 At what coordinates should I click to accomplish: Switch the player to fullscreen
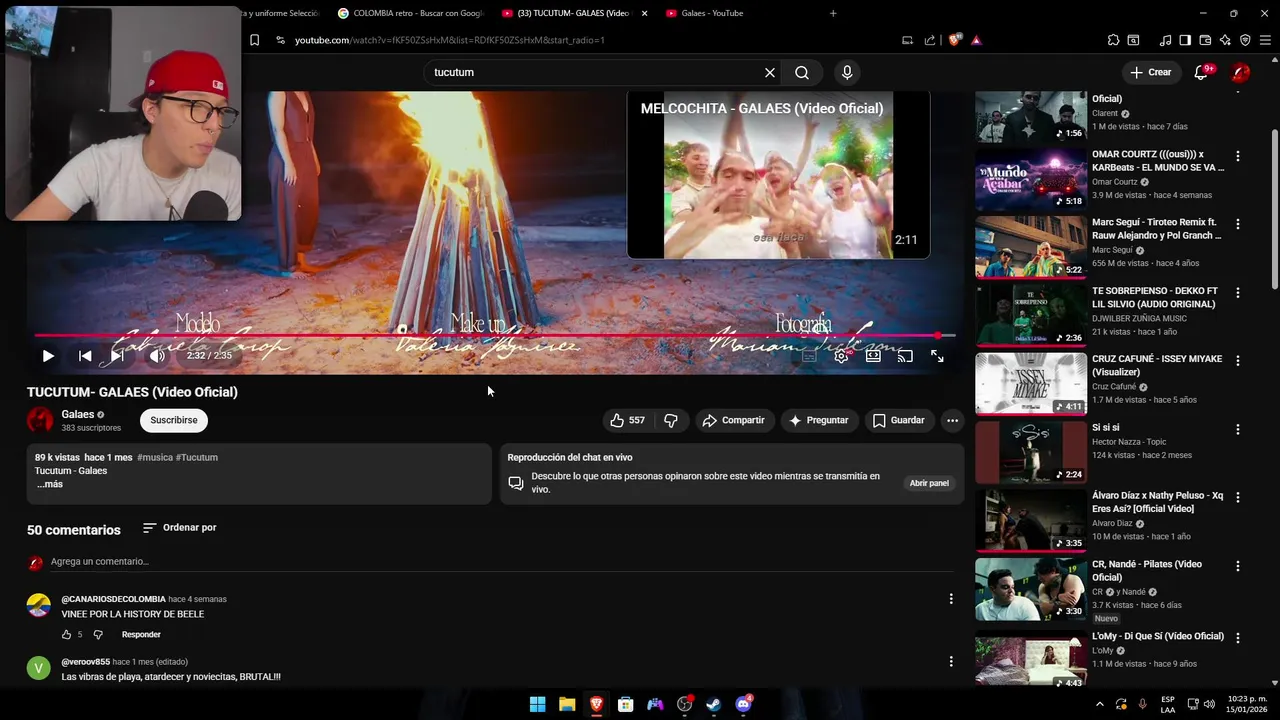pos(937,356)
